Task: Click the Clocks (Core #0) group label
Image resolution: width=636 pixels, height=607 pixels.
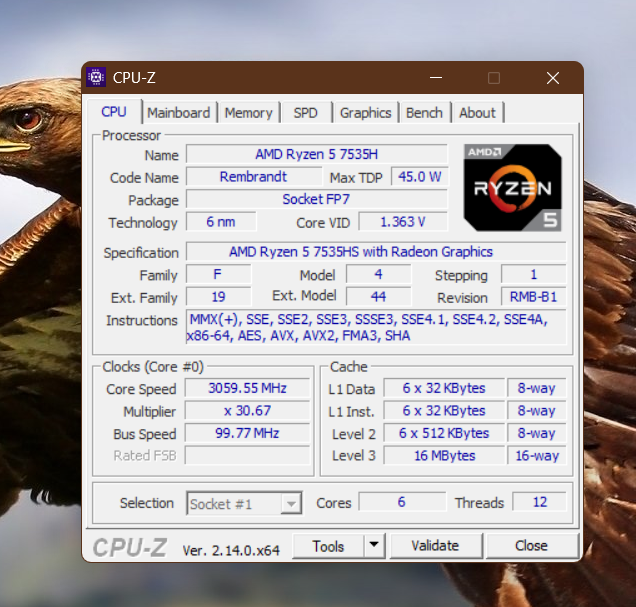Action: (x=153, y=367)
